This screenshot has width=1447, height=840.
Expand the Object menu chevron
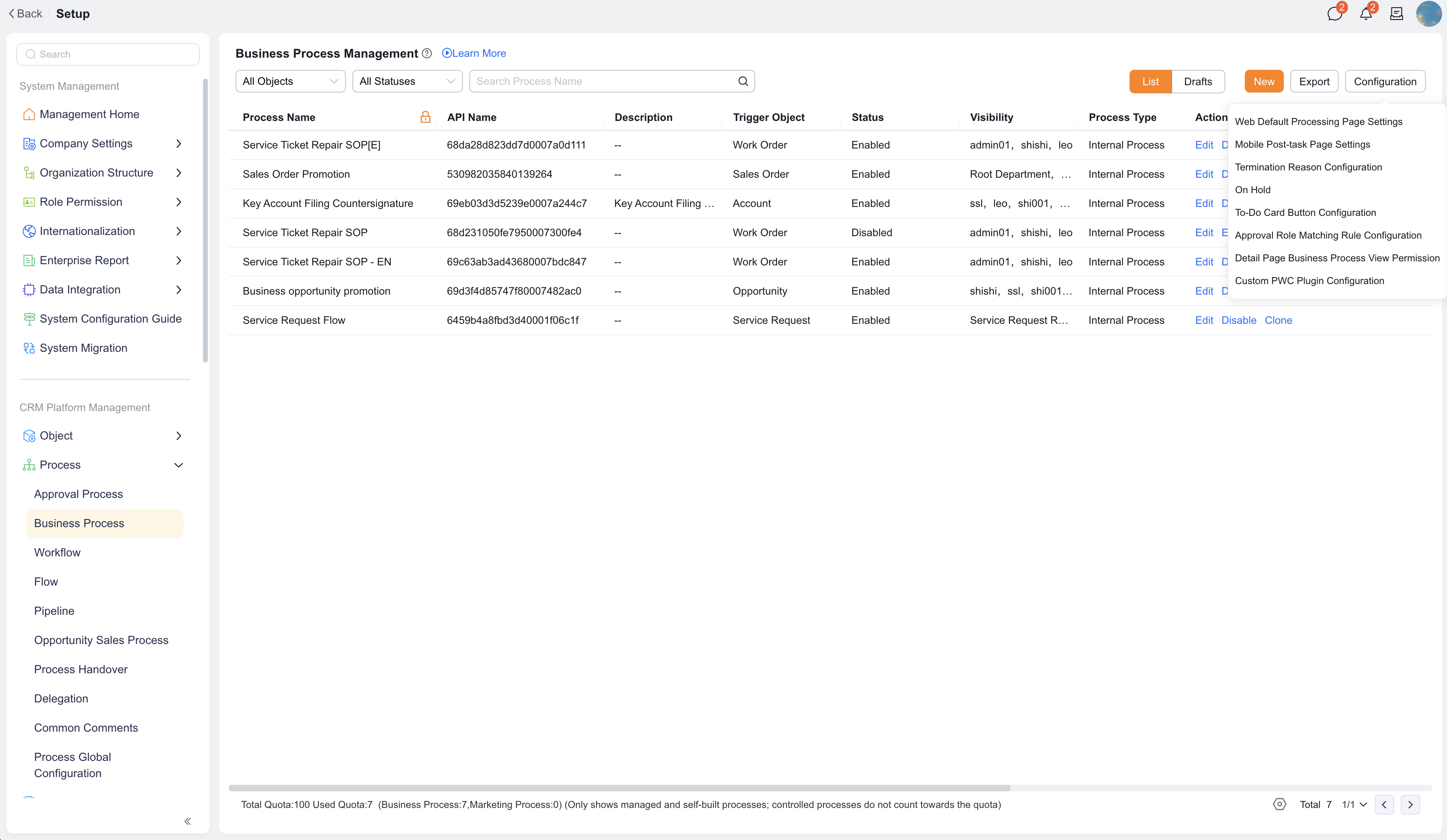click(179, 436)
